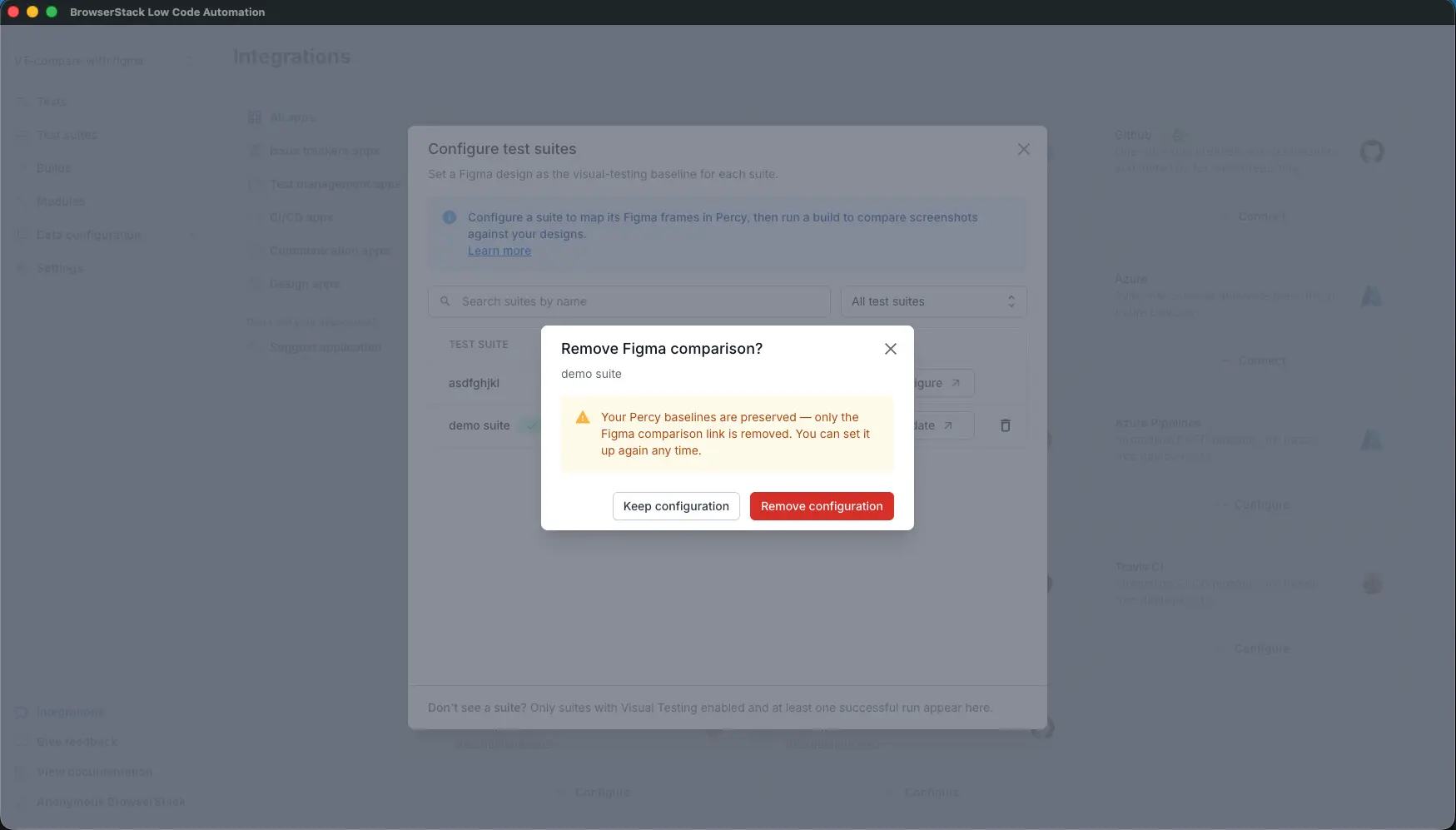The height and width of the screenshot is (830, 1456).
Task: Open Modules in the left sidebar
Action: tap(61, 201)
